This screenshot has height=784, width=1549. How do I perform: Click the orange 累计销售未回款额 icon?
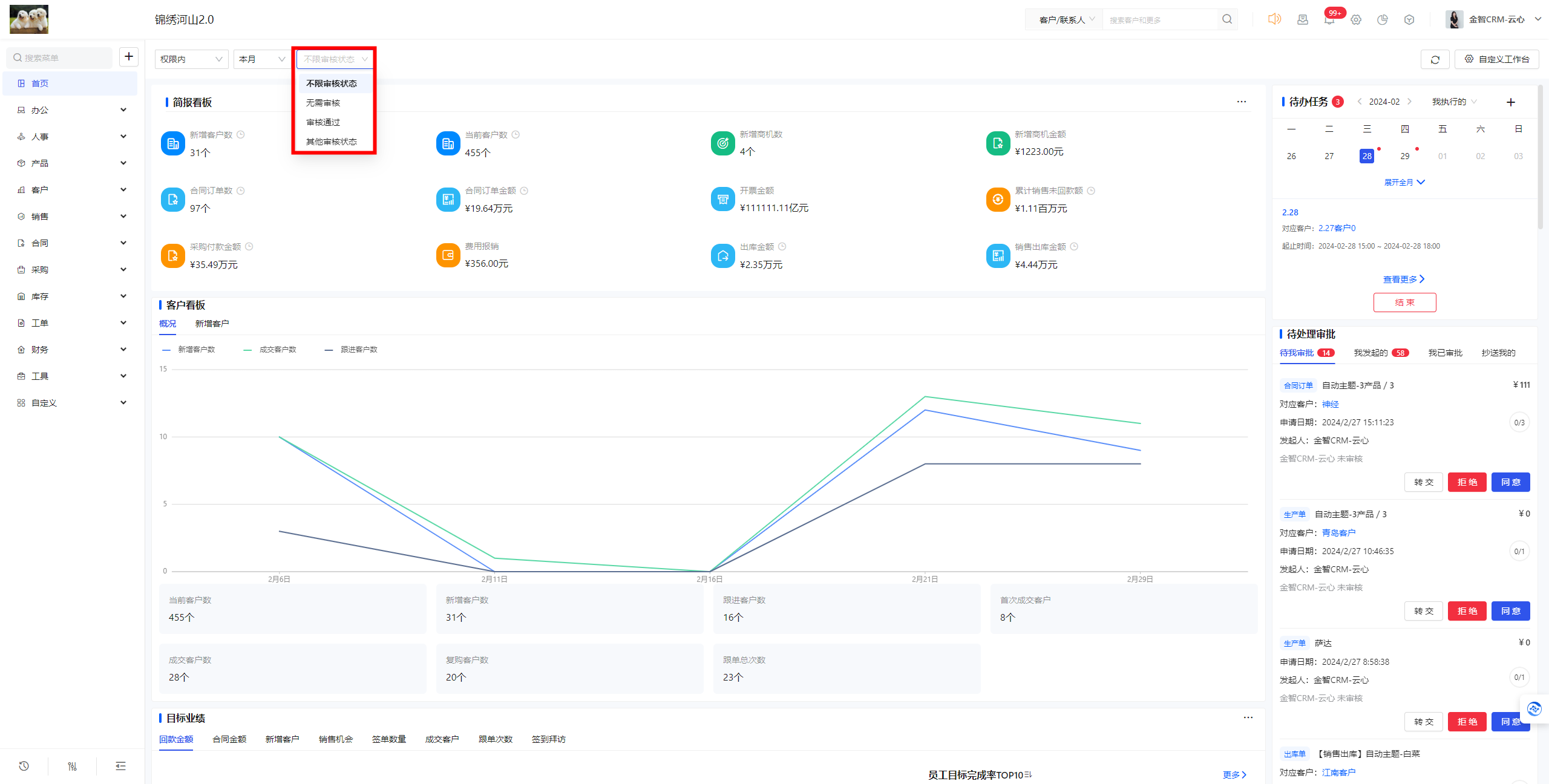(x=998, y=200)
